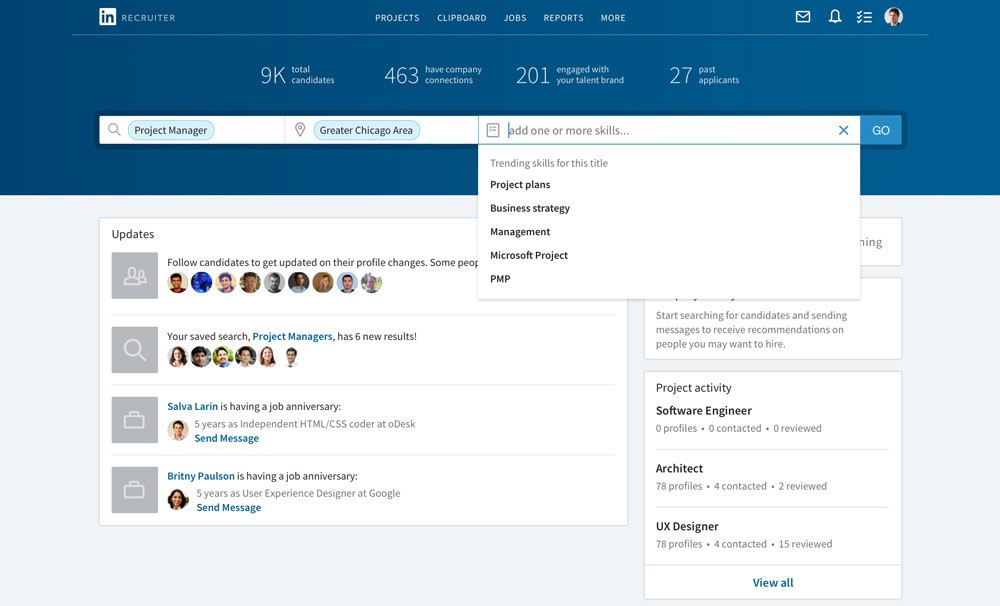
Task: Select PMP from trending skills
Action: point(499,278)
